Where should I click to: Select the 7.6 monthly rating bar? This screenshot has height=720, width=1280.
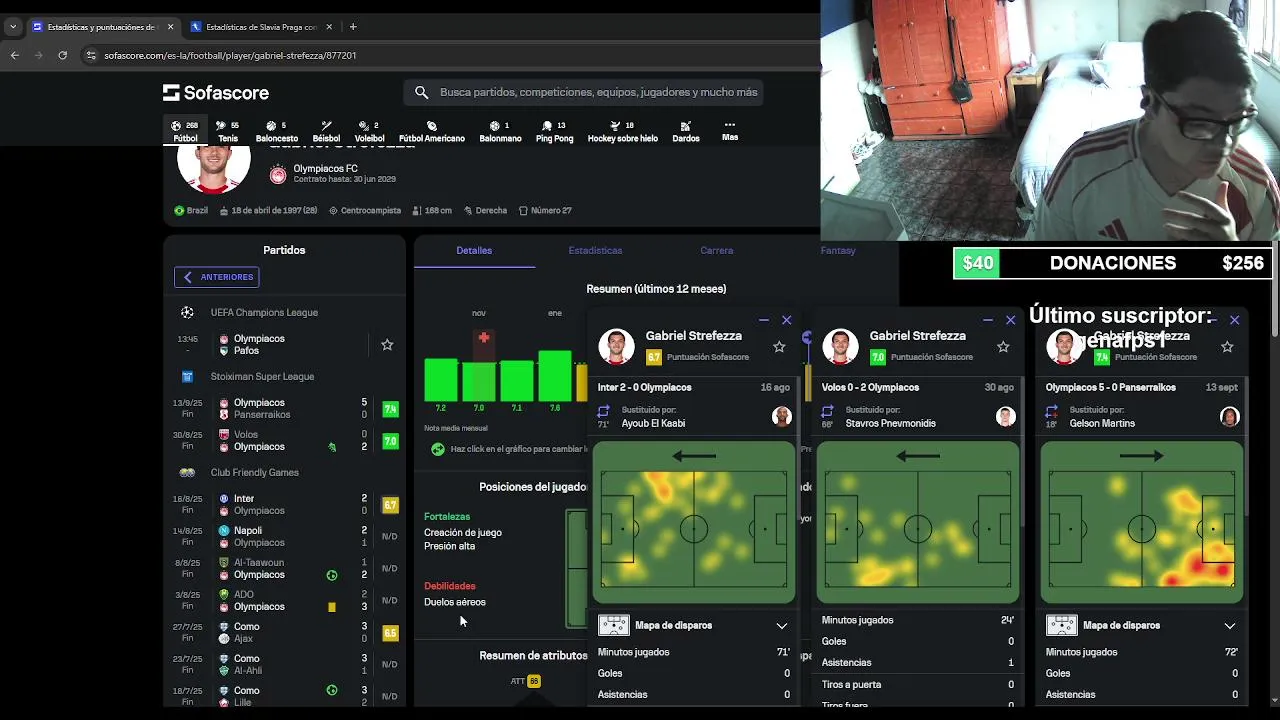click(555, 376)
